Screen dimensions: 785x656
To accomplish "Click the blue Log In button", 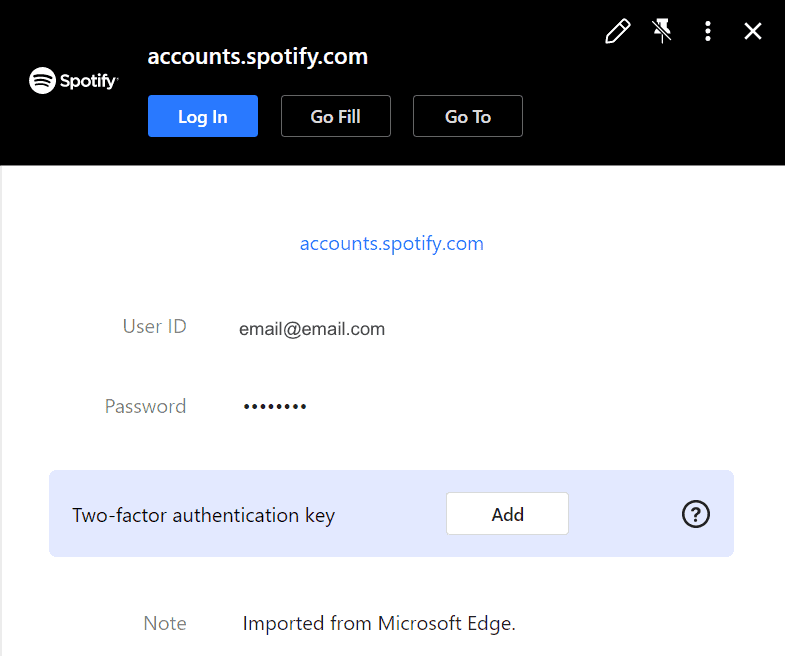I will click(x=203, y=116).
